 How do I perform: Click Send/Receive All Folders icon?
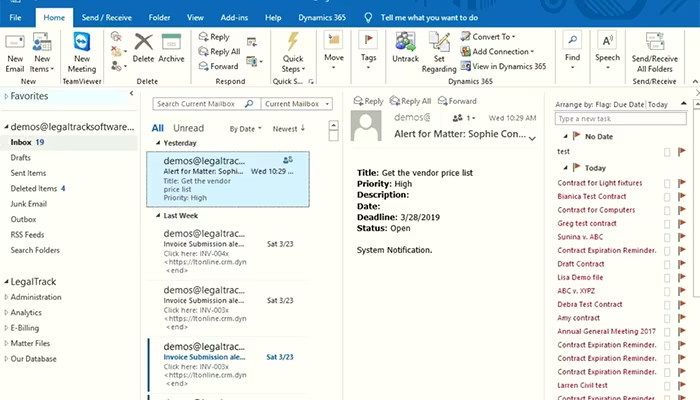(x=655, y=42)
